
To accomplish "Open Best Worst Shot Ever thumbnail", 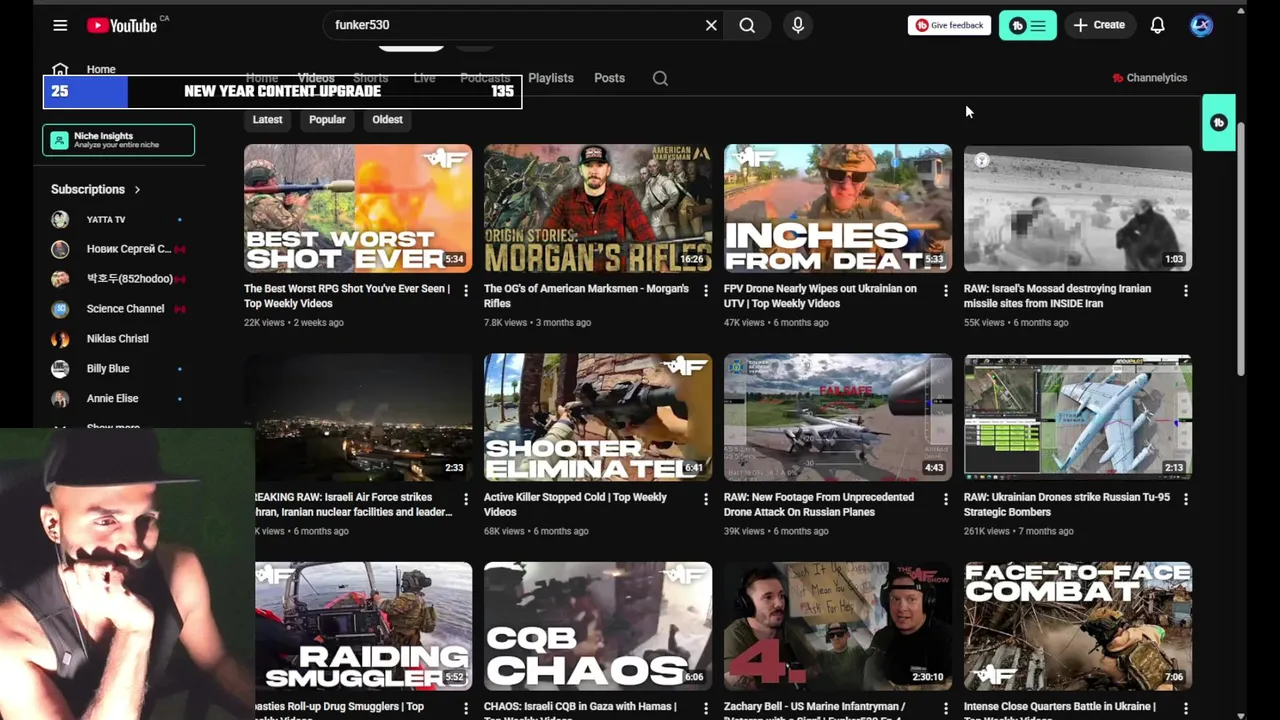I will click(358, 208).
